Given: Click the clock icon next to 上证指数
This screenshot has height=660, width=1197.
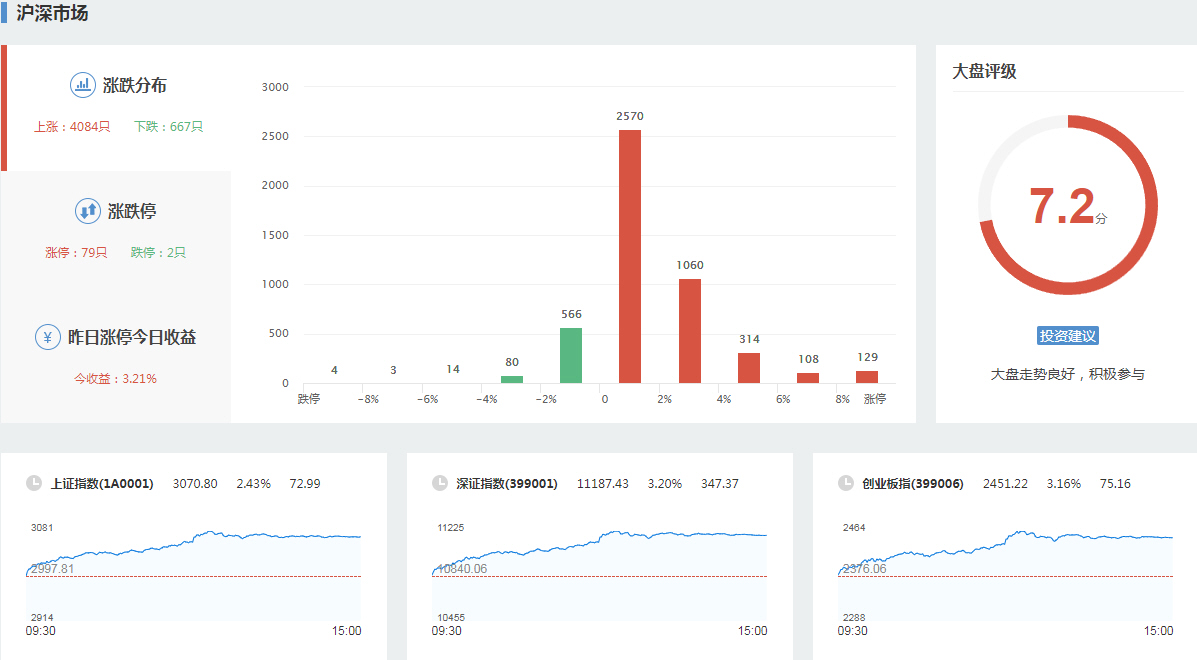Looking at the screenshot, I should [34, 484].
